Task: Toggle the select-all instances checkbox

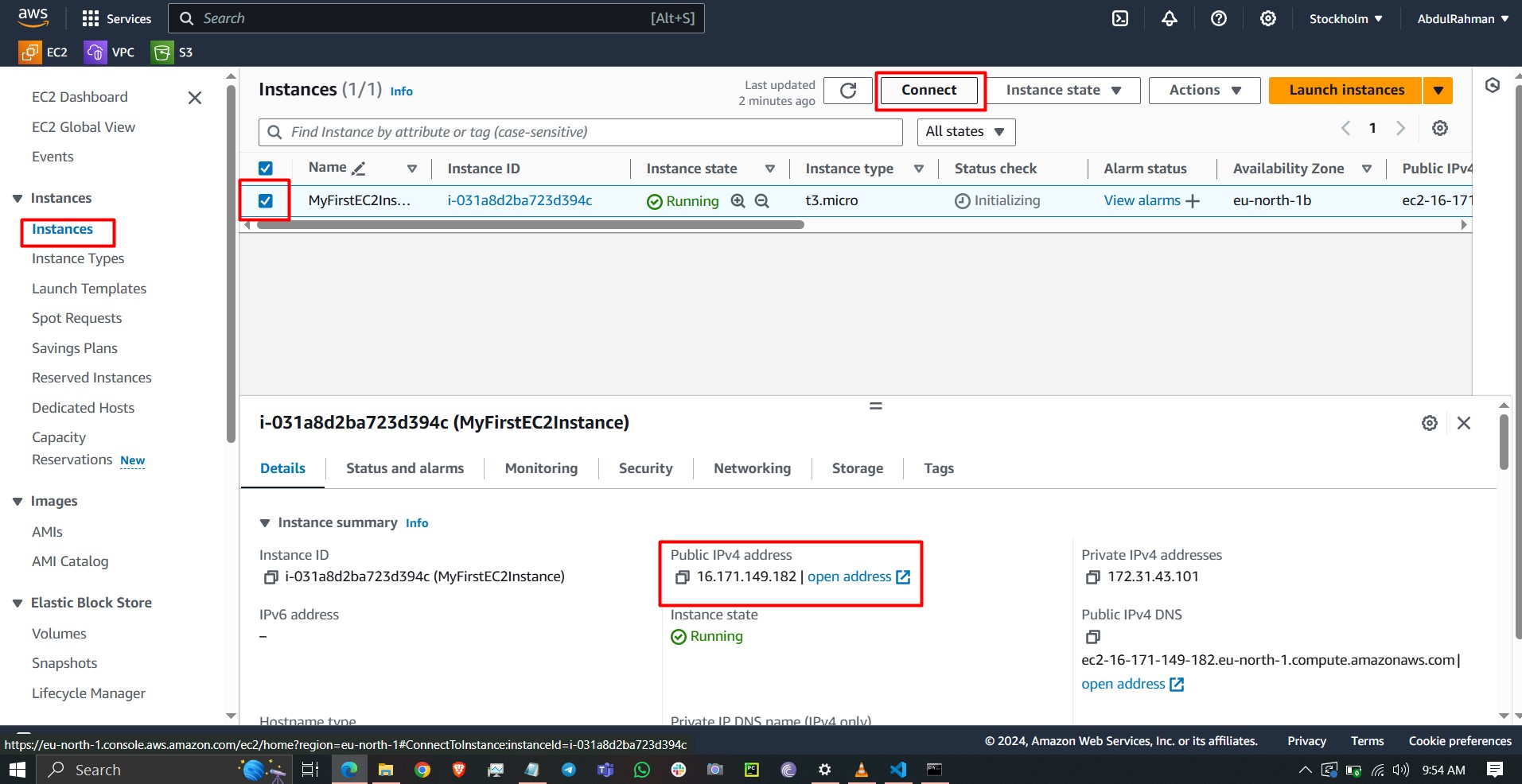Action: (266, 169)
